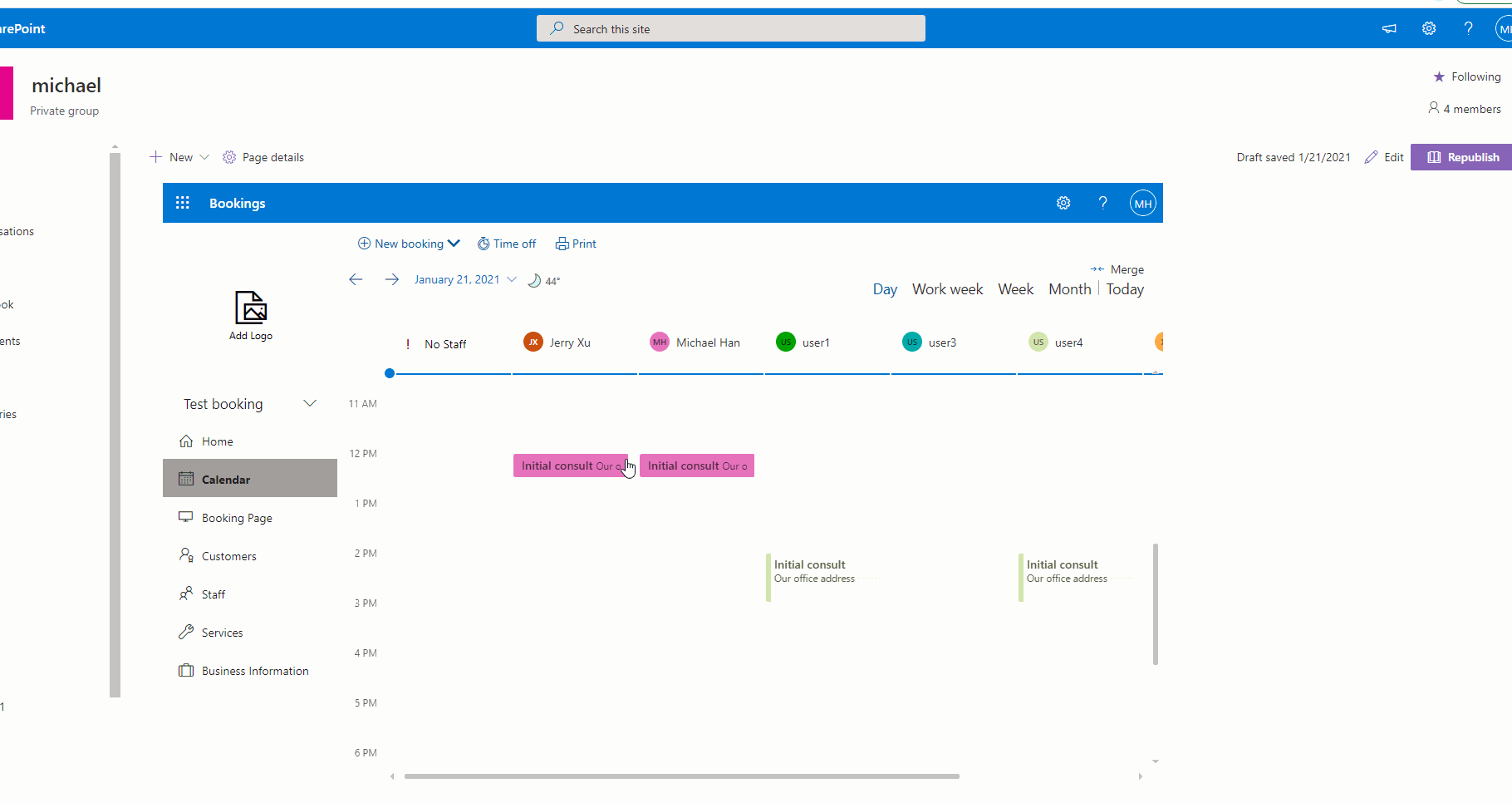Go to previous day with left arrow

(356, 279)
